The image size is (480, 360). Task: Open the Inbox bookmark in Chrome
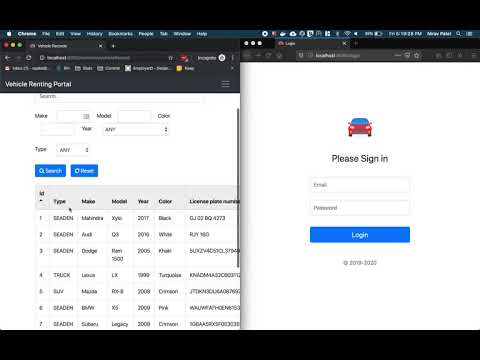point(28,68)
